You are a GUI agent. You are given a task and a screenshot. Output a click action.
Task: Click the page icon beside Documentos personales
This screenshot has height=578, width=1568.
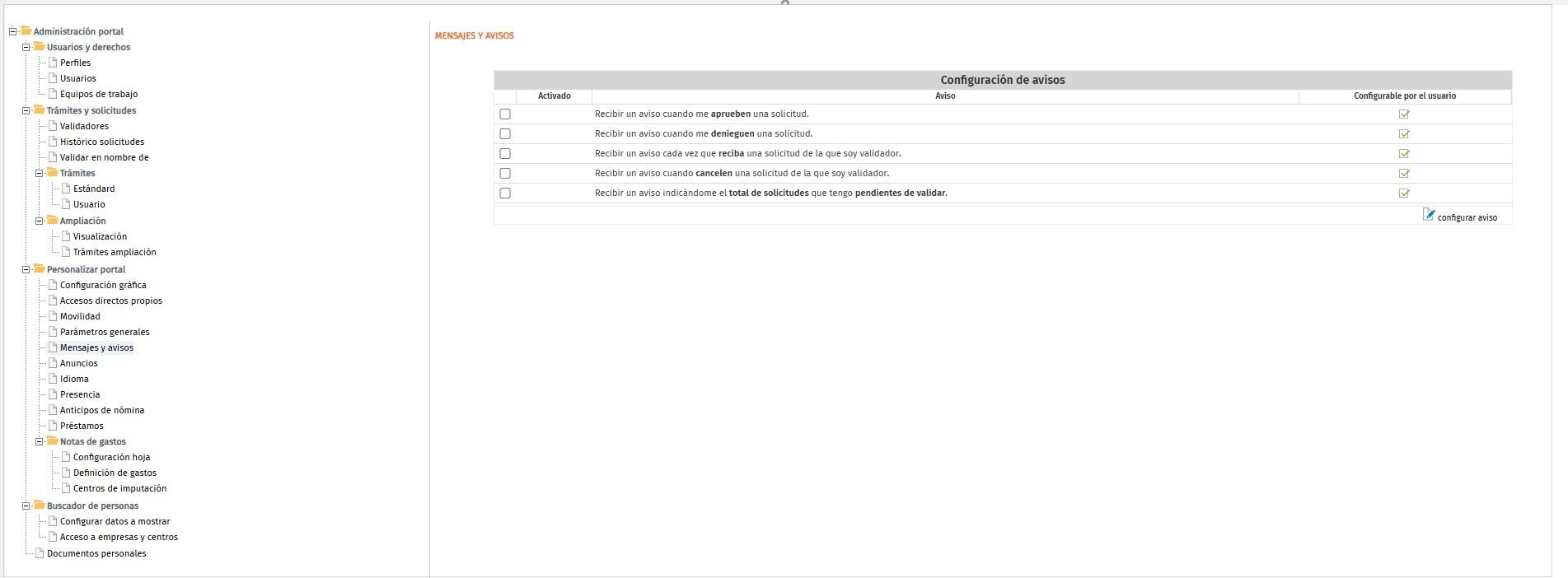tap(40, 553)
